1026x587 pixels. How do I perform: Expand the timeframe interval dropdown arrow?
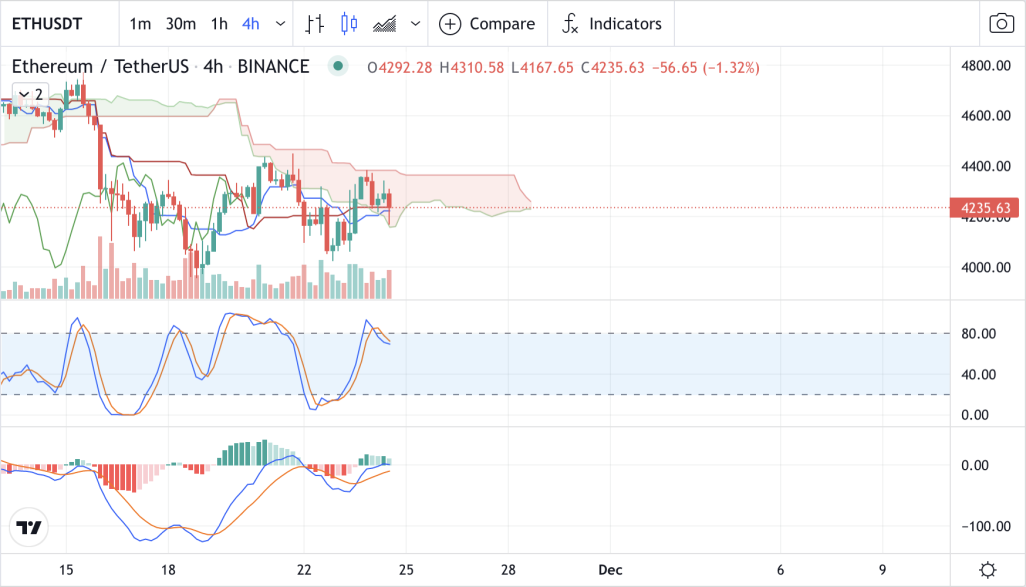281,24
